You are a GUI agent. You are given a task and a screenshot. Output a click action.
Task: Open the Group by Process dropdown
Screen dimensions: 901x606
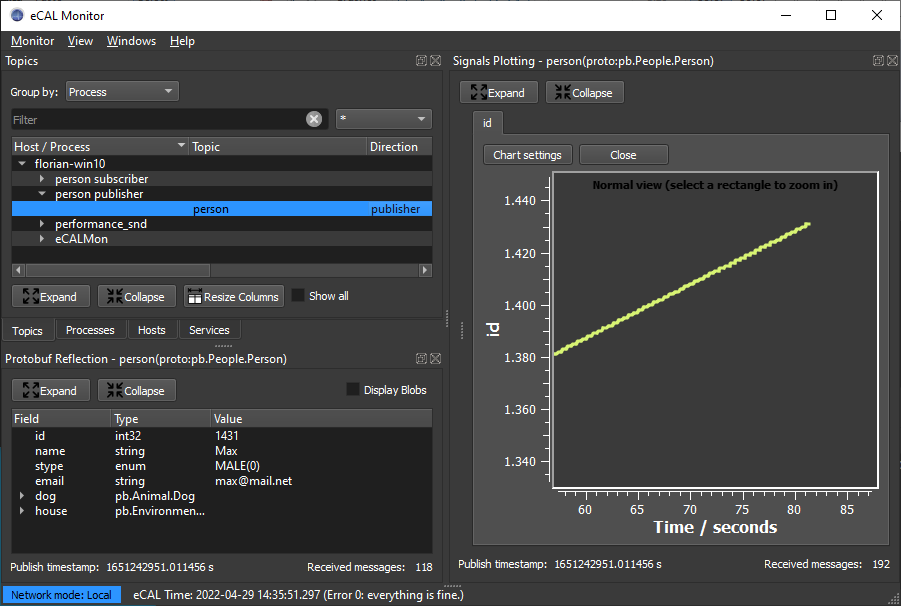122,92
